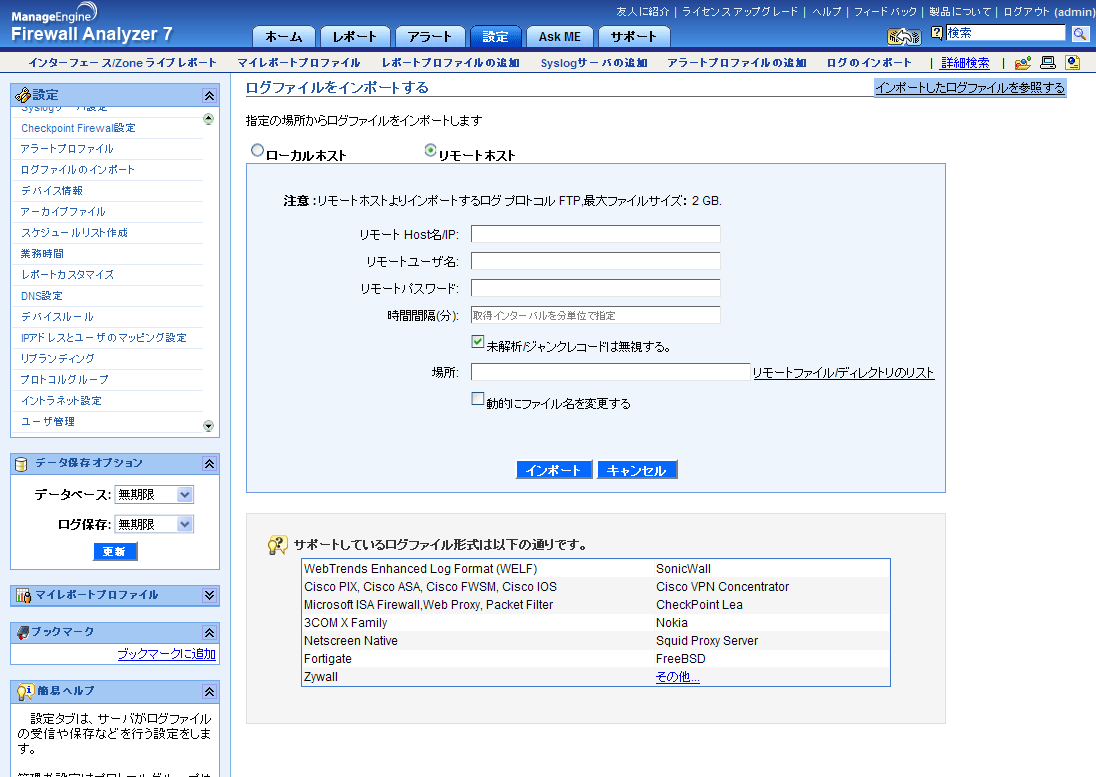Click the 場所 input field

pyautogui.click(x=610, y=372)
